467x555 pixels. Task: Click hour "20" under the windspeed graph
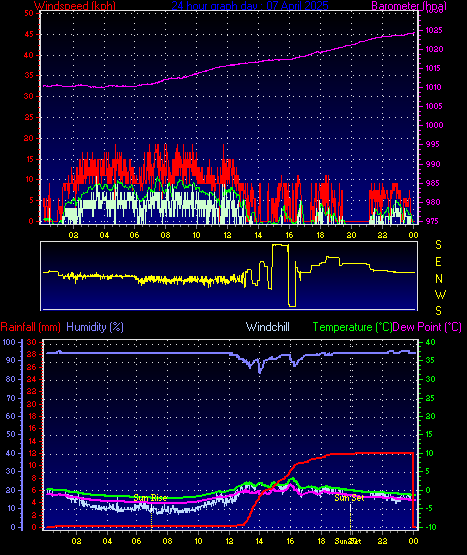(351, 235)
